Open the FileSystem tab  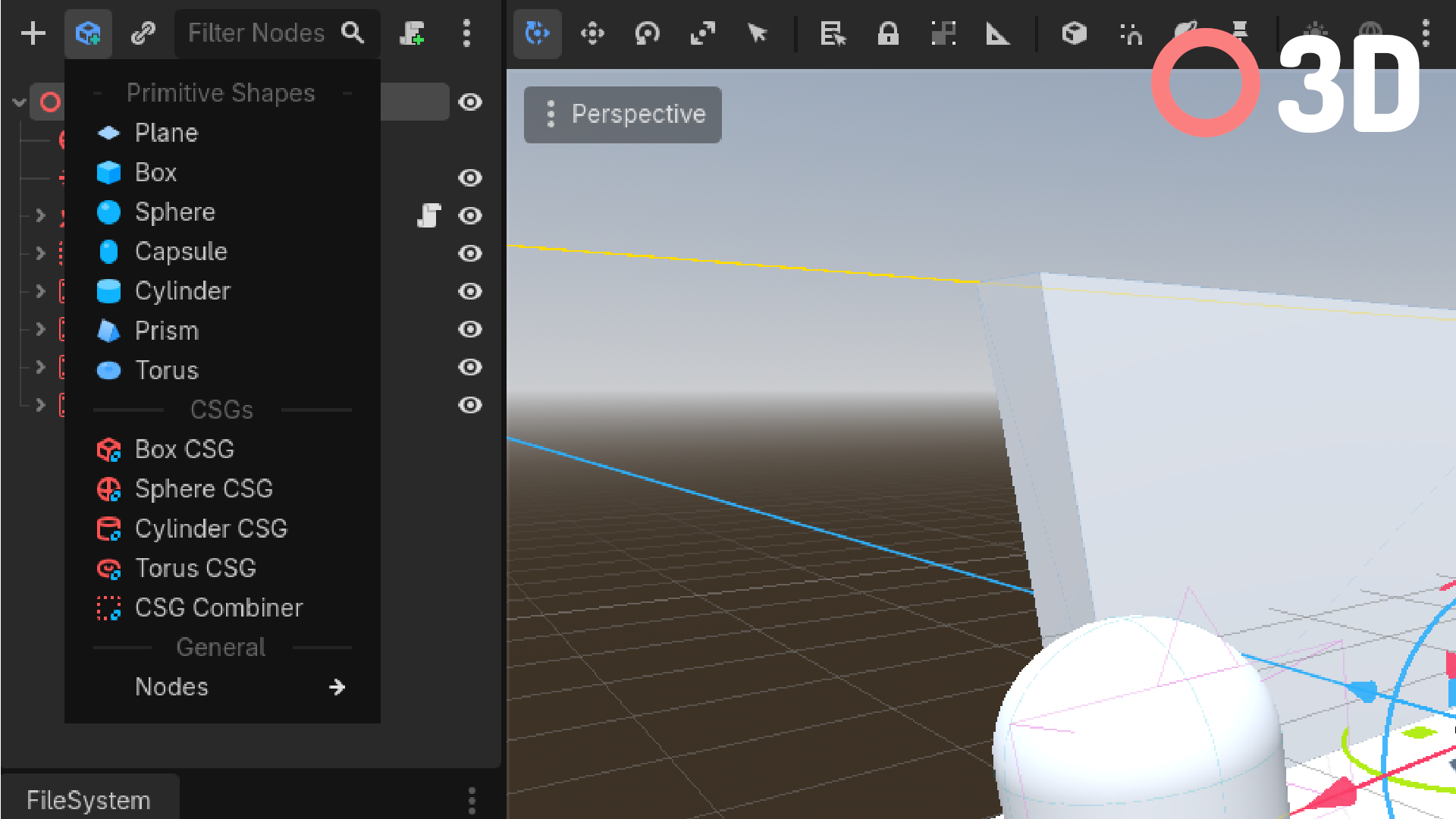[89, 800]
